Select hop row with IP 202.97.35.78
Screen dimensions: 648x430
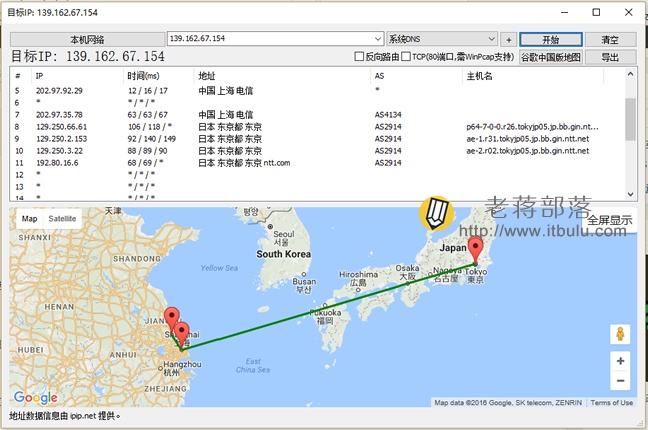pyautogui.click(x=318, y=115)
